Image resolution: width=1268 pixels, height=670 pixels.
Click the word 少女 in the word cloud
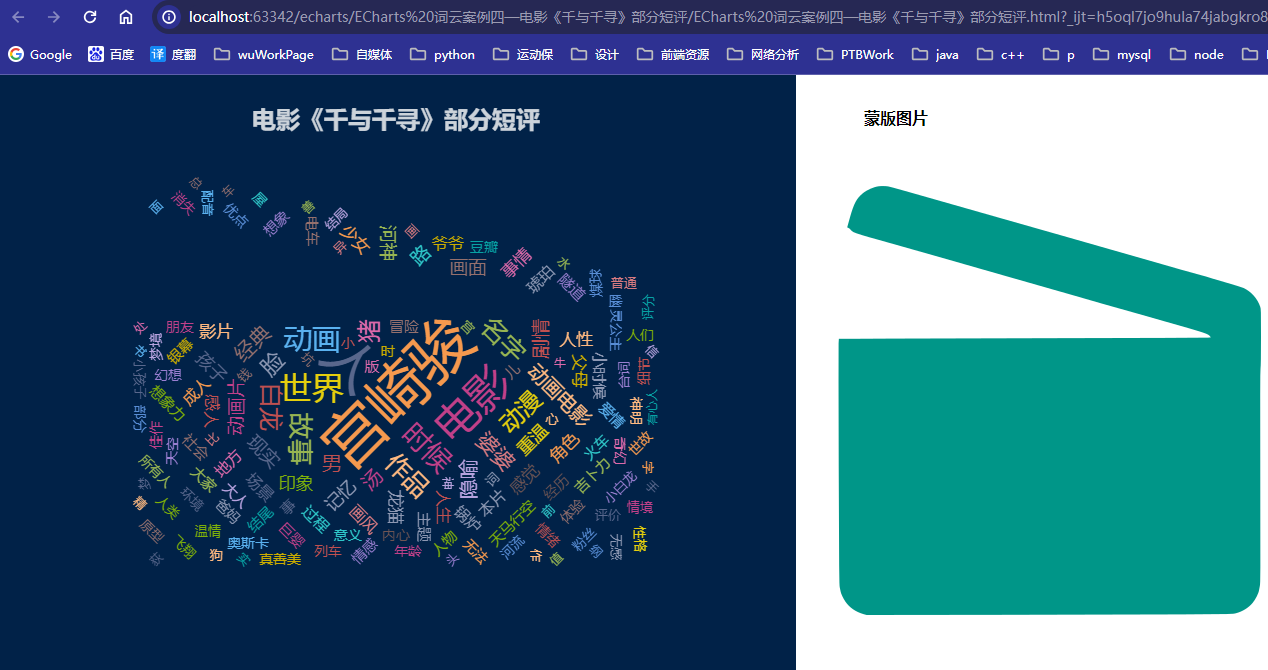point(356,239)
